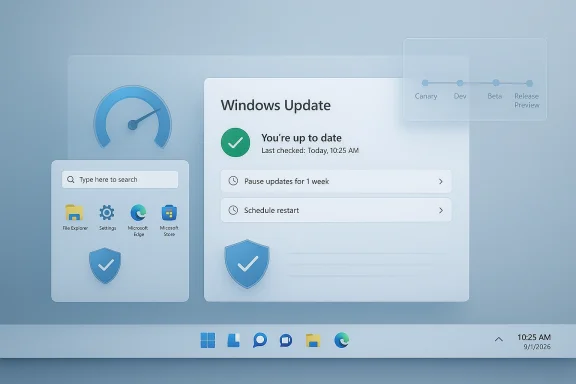
Task: Open the Microsoft Store app
Action: coord(169,213)
